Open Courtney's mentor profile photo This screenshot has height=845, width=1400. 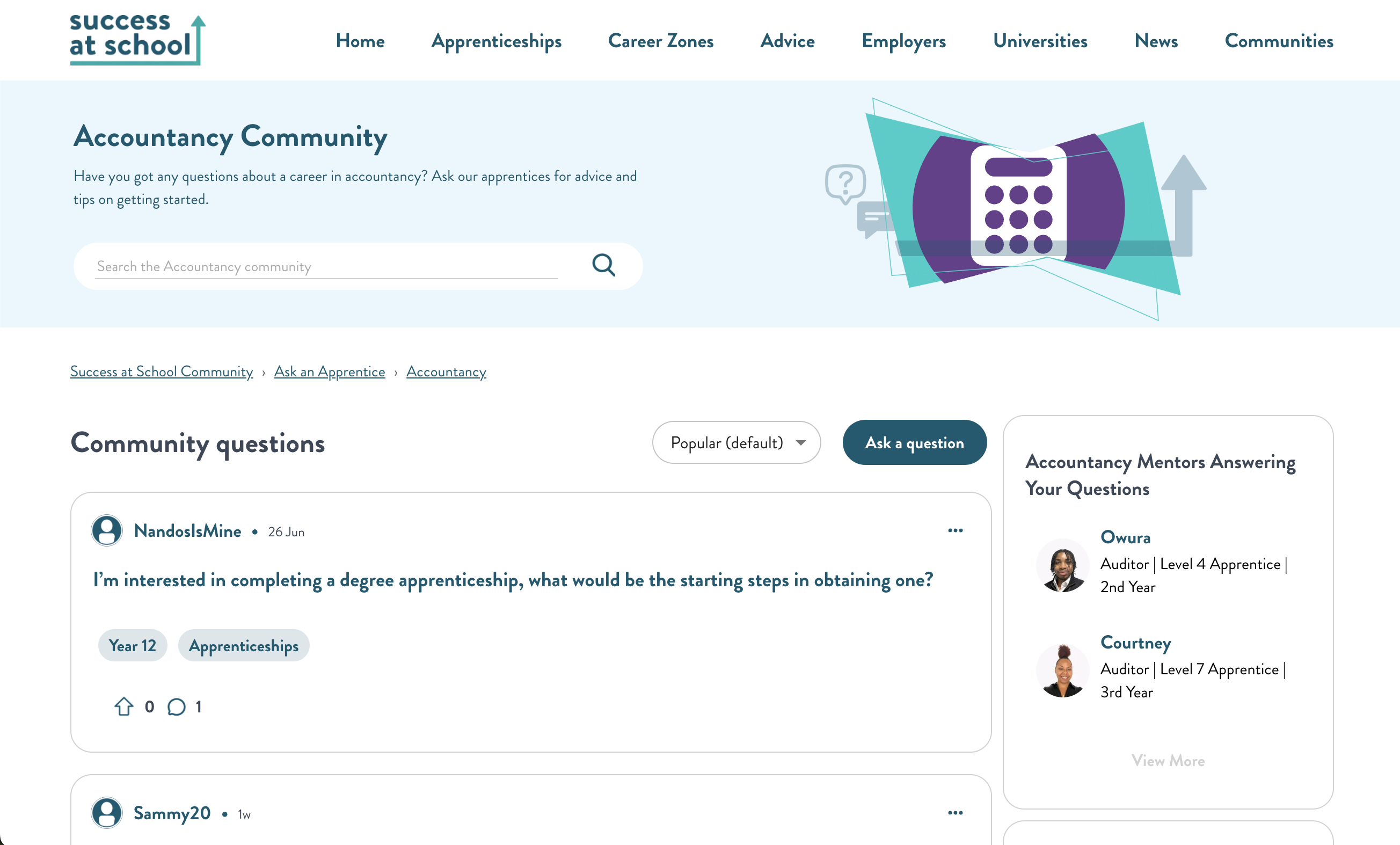coord(1062,671)
